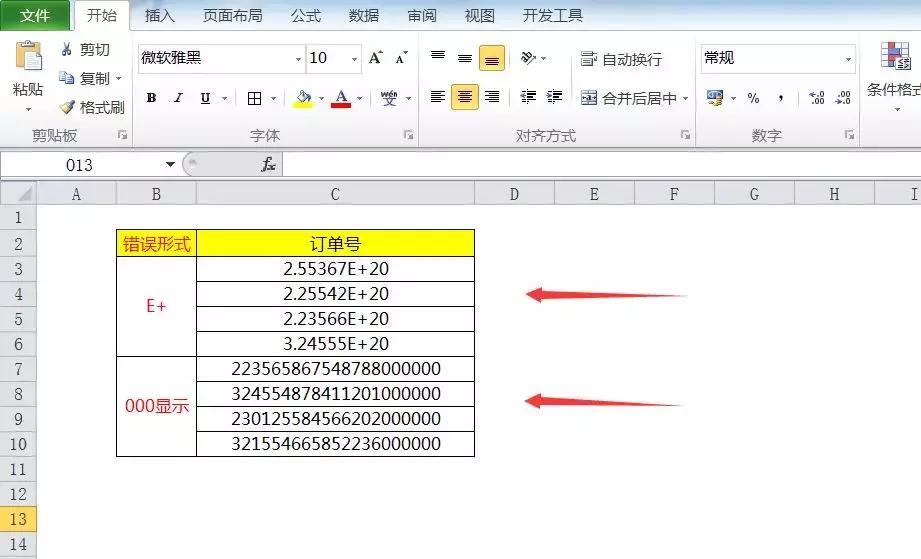Align text right
Screen dimensions: 921x559
point(492,97)
